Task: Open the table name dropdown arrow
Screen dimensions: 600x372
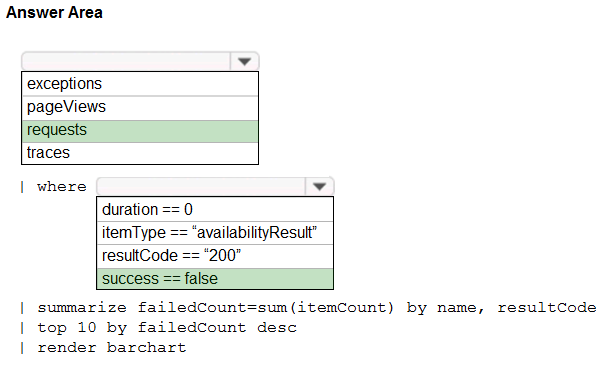Action: (244, 61)
